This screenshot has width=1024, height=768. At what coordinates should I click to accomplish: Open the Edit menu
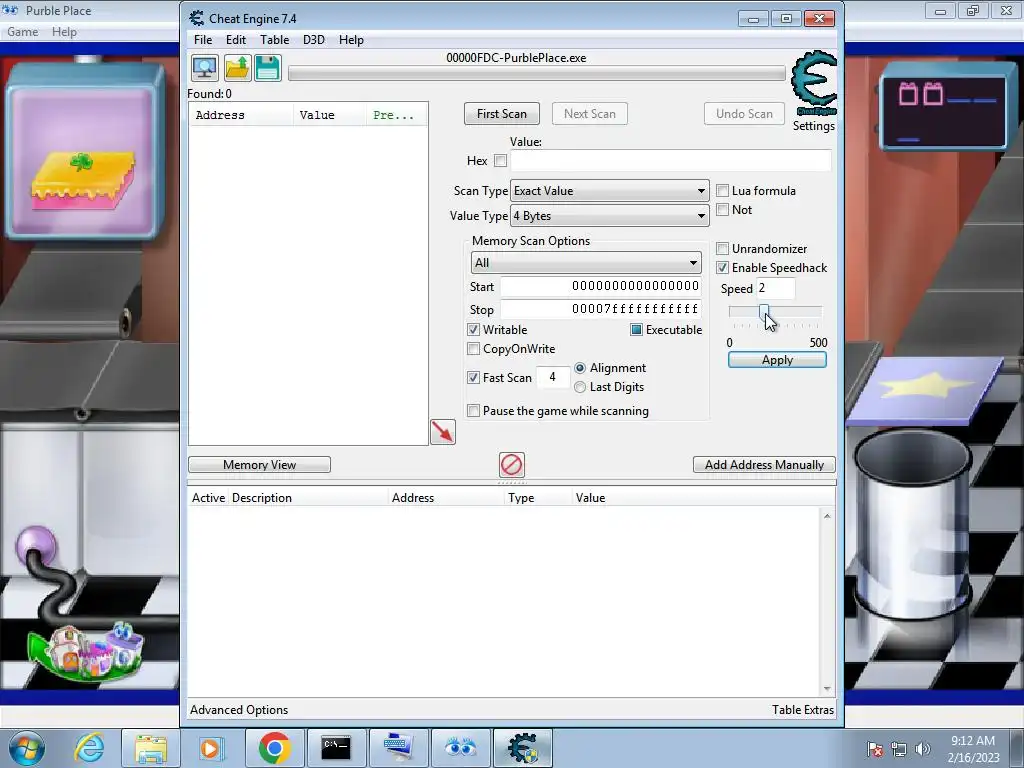pos(236,40)
